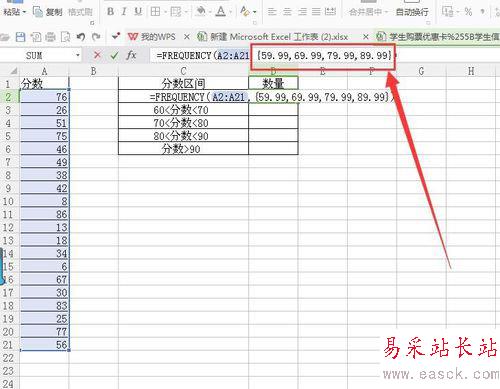Click the Wrap Text (自动换行) button
500x389 pixels.
[x=412, y=12]
